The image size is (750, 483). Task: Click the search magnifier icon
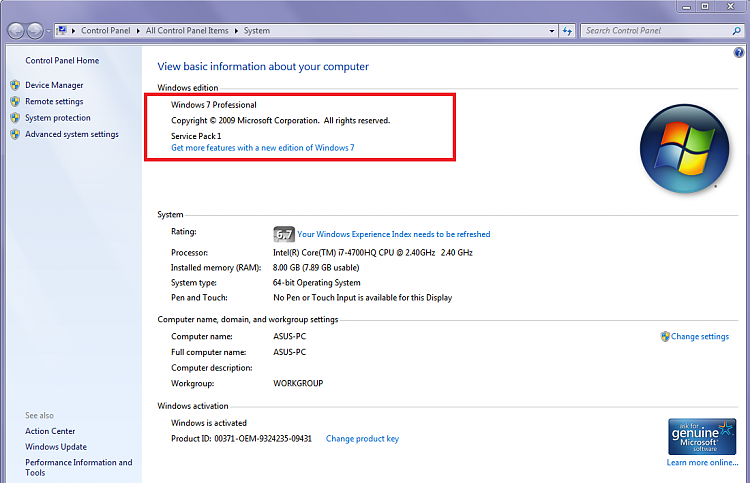737,31
